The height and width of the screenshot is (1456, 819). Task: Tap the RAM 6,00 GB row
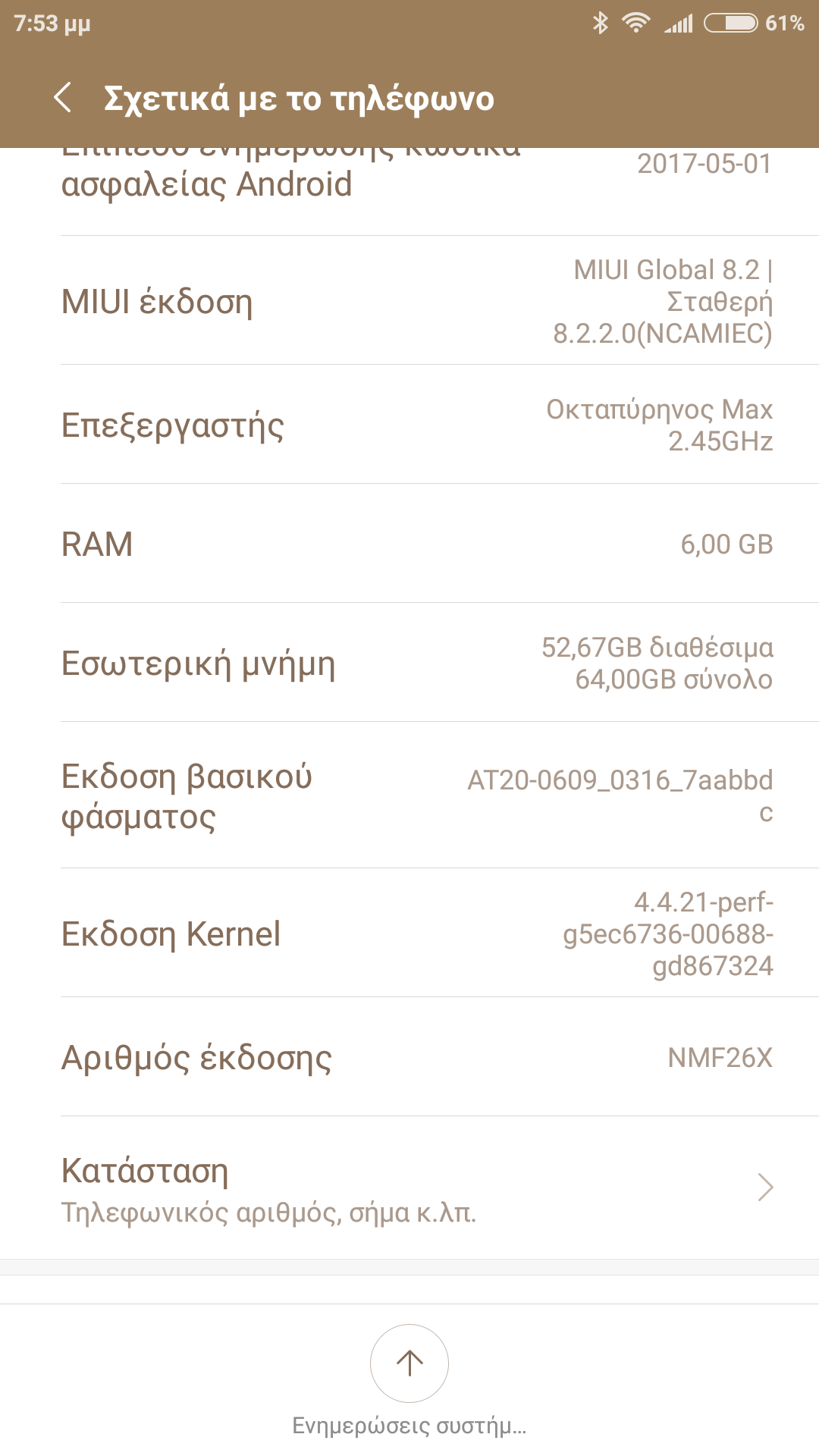point(409,544)
